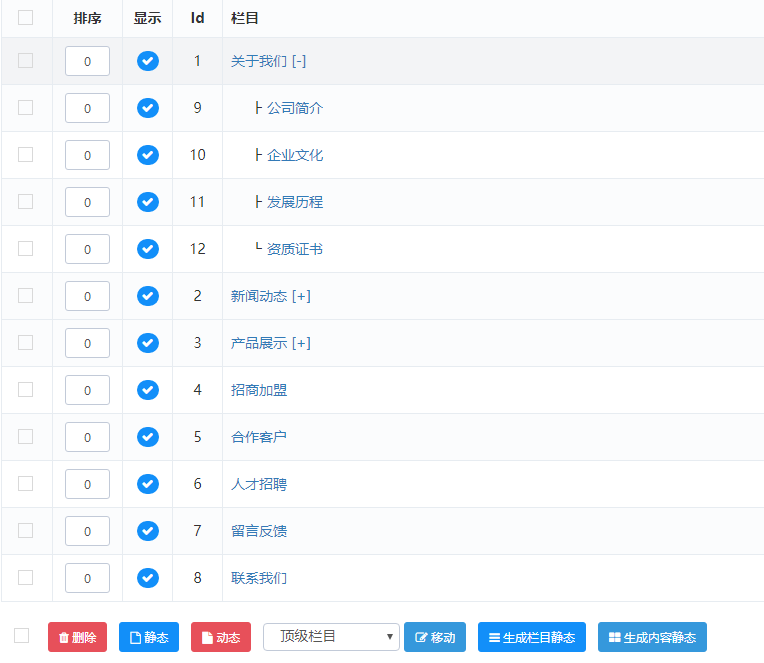
Task: Click the blue 静态 button
Action: click(x=149, y=637)
